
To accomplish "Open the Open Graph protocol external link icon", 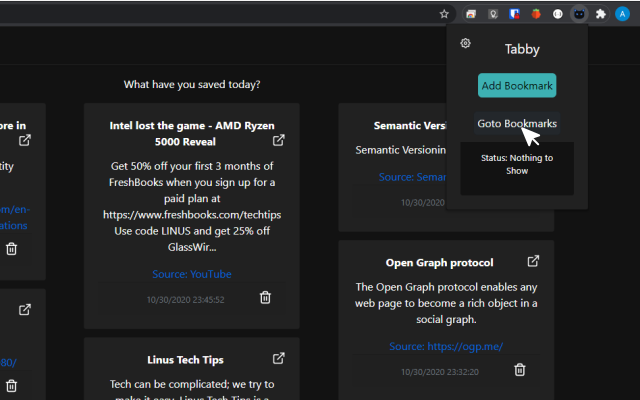I will point(533,261).
